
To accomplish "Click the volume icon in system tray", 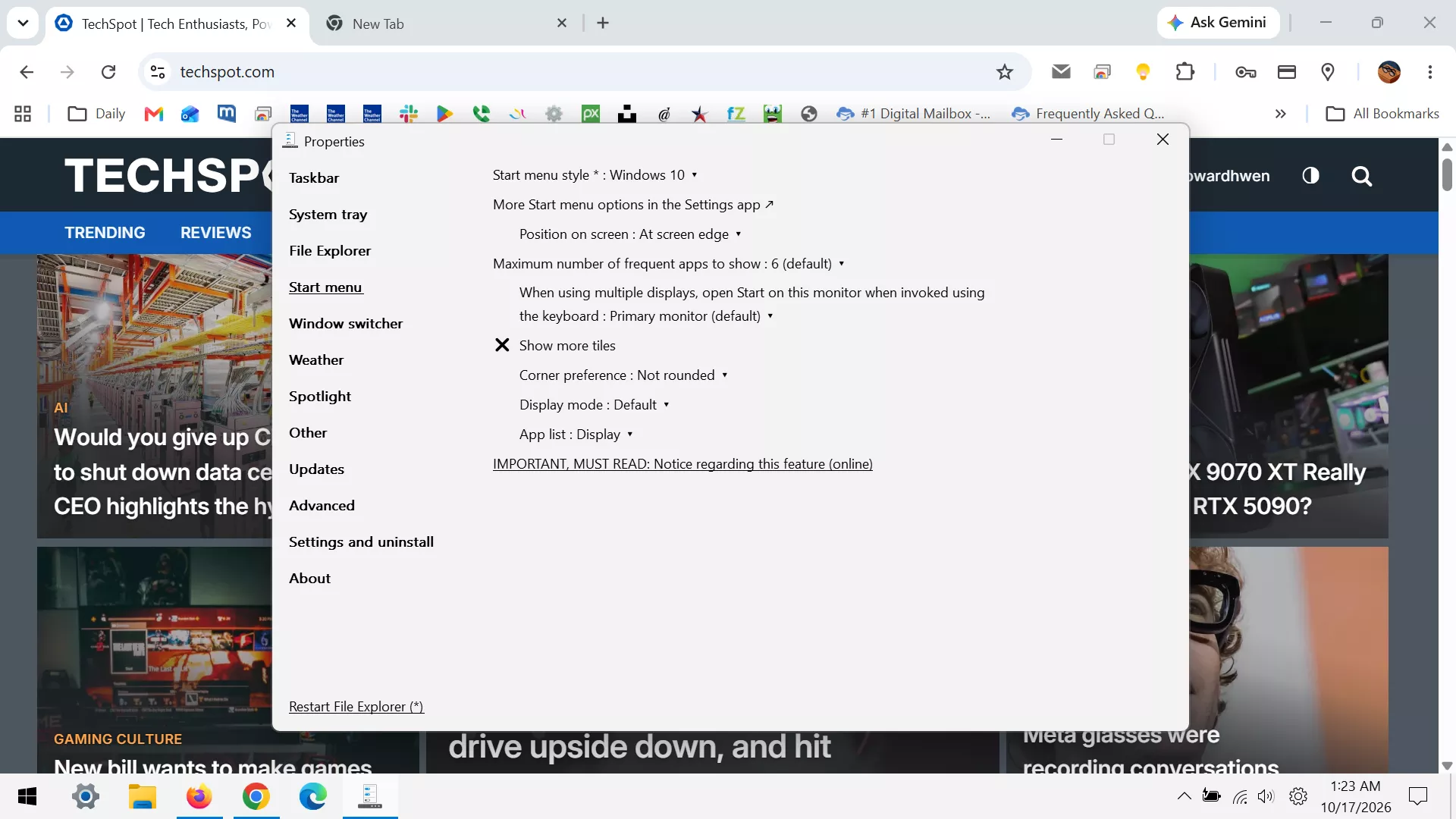I will click(x=1266, y=796).
